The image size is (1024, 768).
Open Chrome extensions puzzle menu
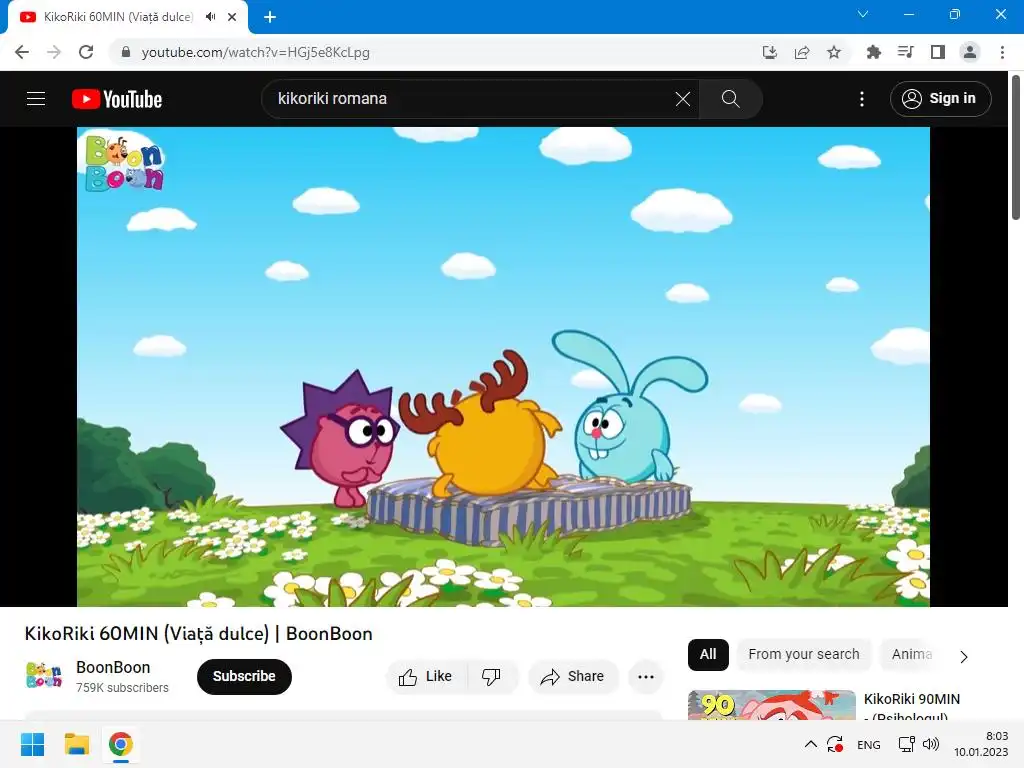tap(873, 52)
